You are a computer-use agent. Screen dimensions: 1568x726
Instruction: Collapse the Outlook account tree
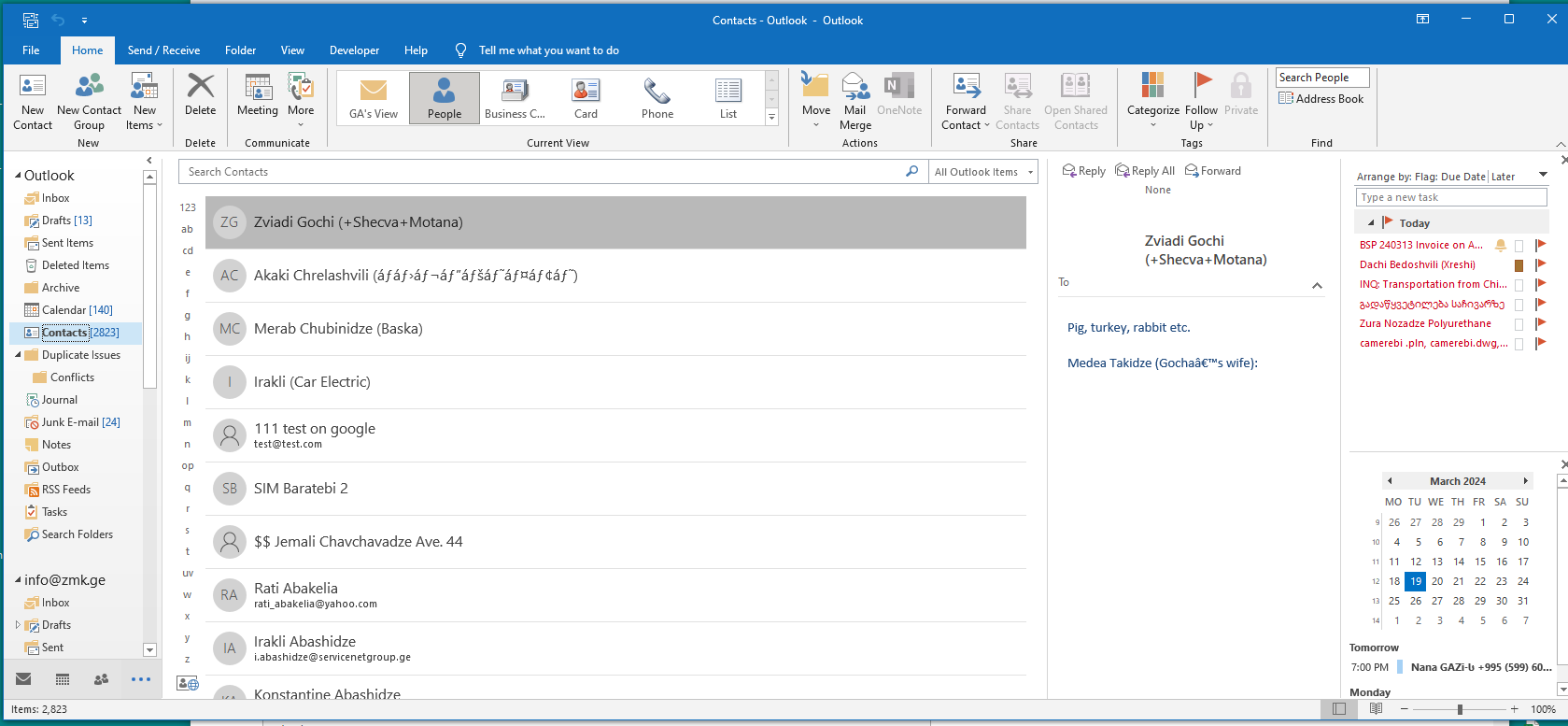[x=18, y=176]
